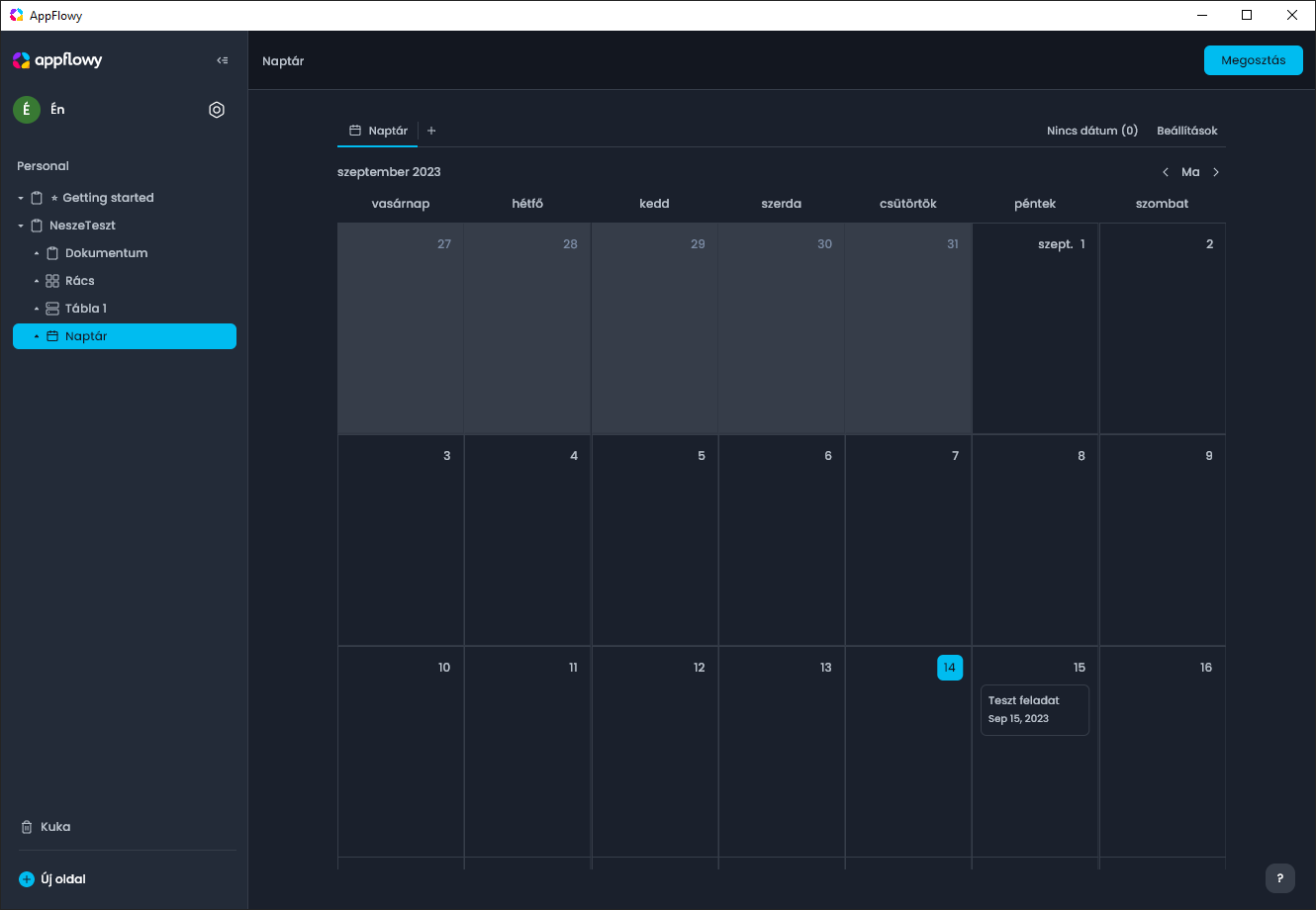Click the szerda column header
The width and height of the screenshot is (1316, 910).
click(x=782, y=204)
